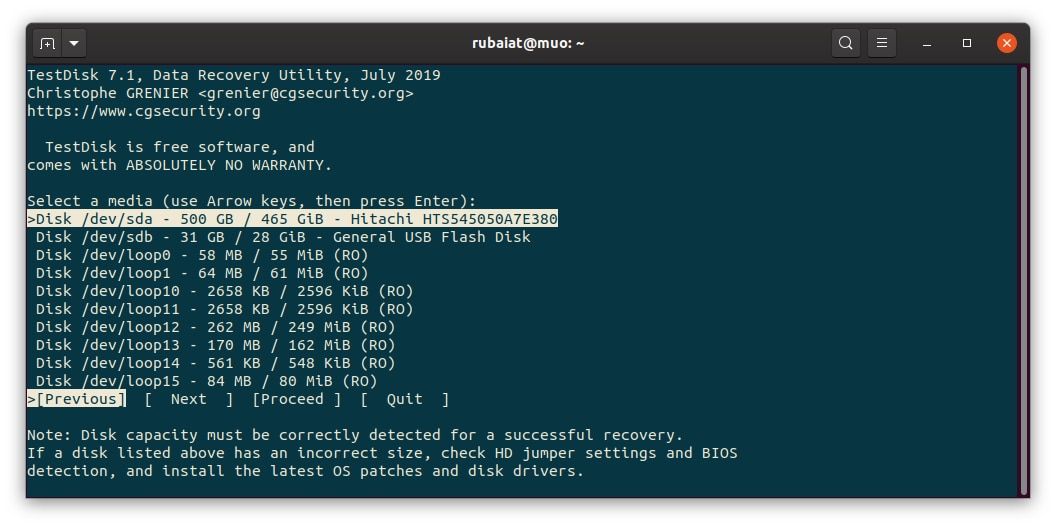
Task: Select the Previous option
Action: 80,399
